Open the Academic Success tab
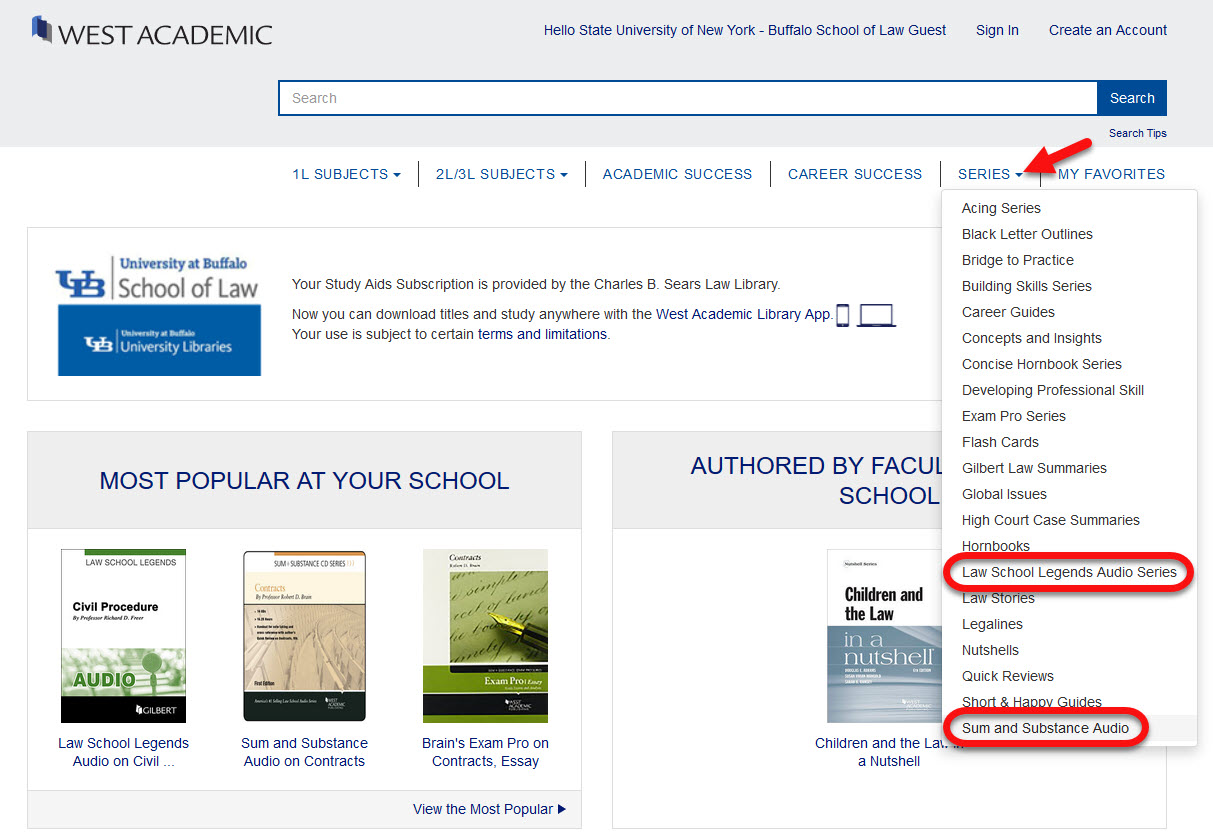Screen dimensions: 1213x840 [x=677, y=174]
